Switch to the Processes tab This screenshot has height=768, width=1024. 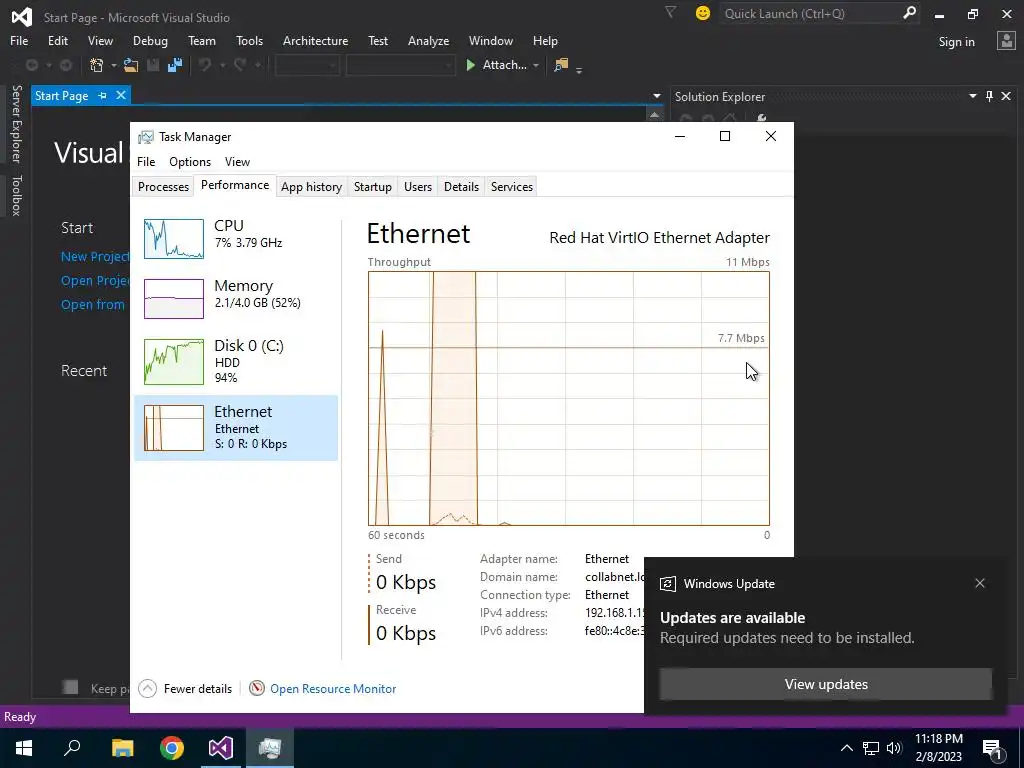point(163,187)
